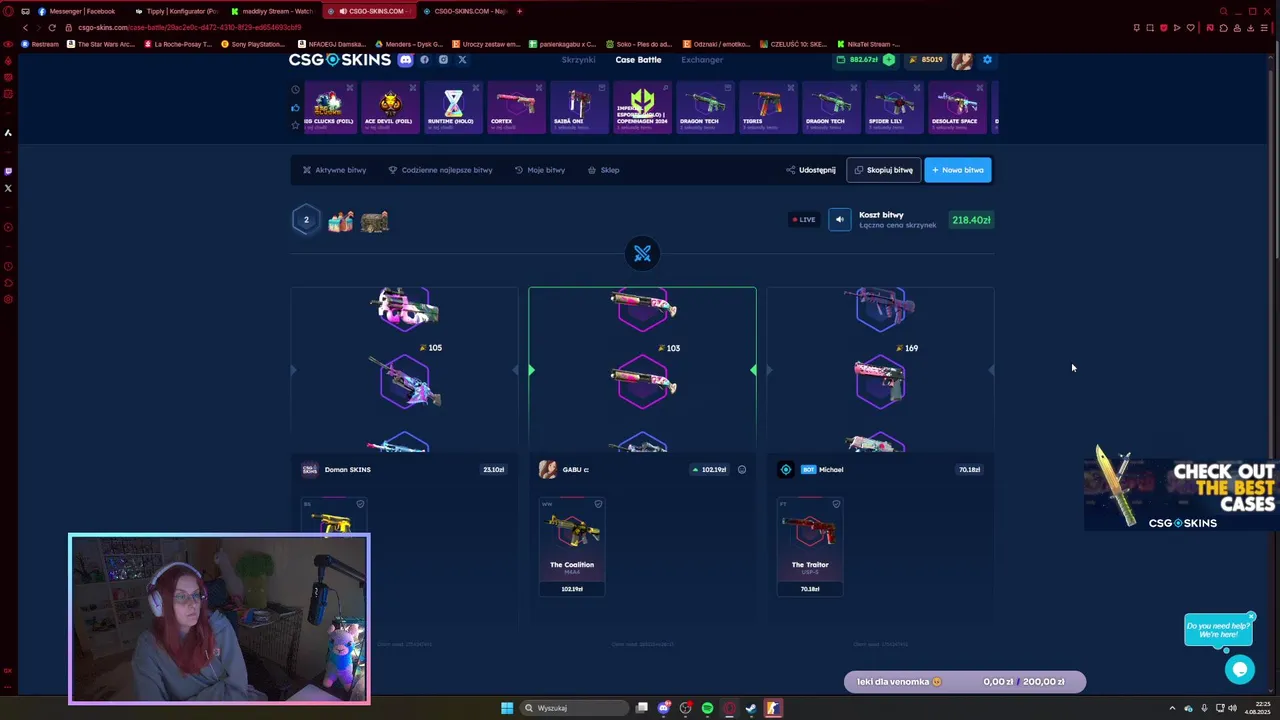Click the first case icon in the battle
The height and width of the screenshot is (720, 1280).
pyautogui.click(x=341, y=221)
